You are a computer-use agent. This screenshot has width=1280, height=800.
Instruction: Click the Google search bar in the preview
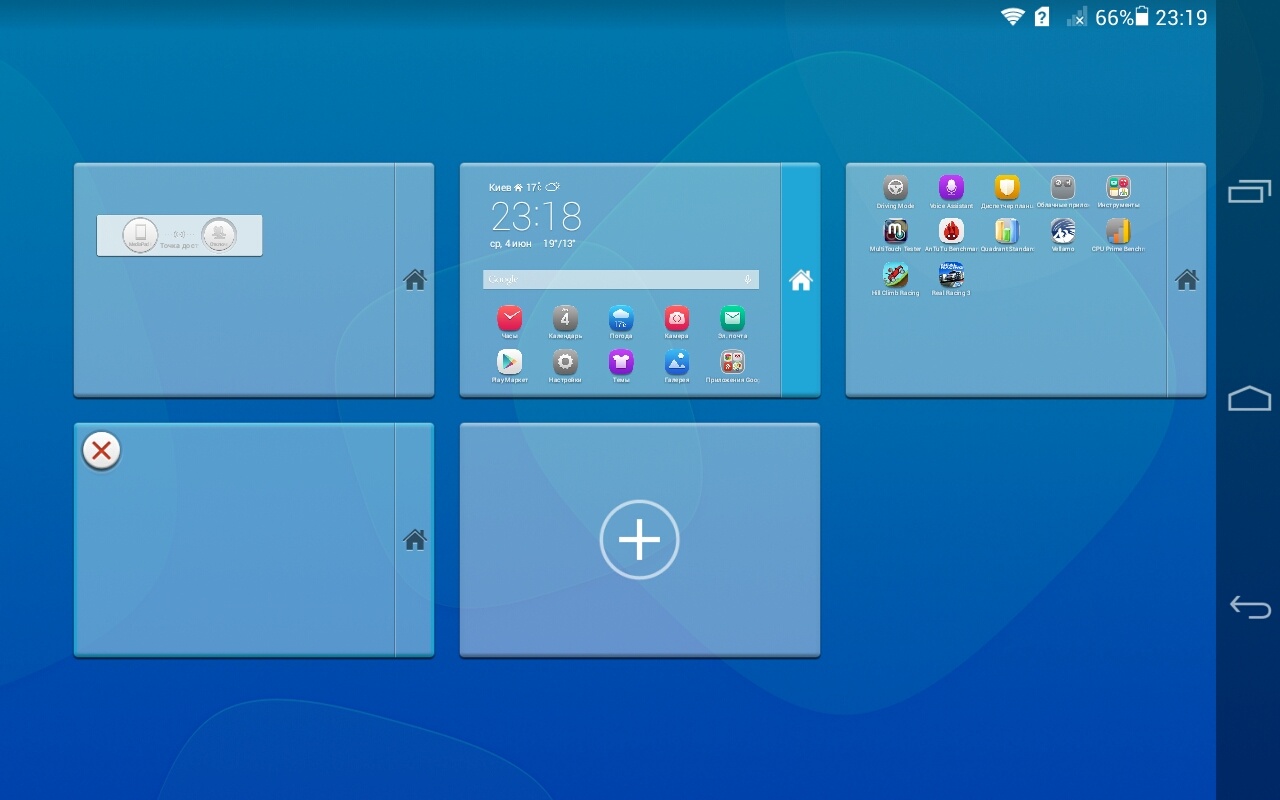[620, 279]
